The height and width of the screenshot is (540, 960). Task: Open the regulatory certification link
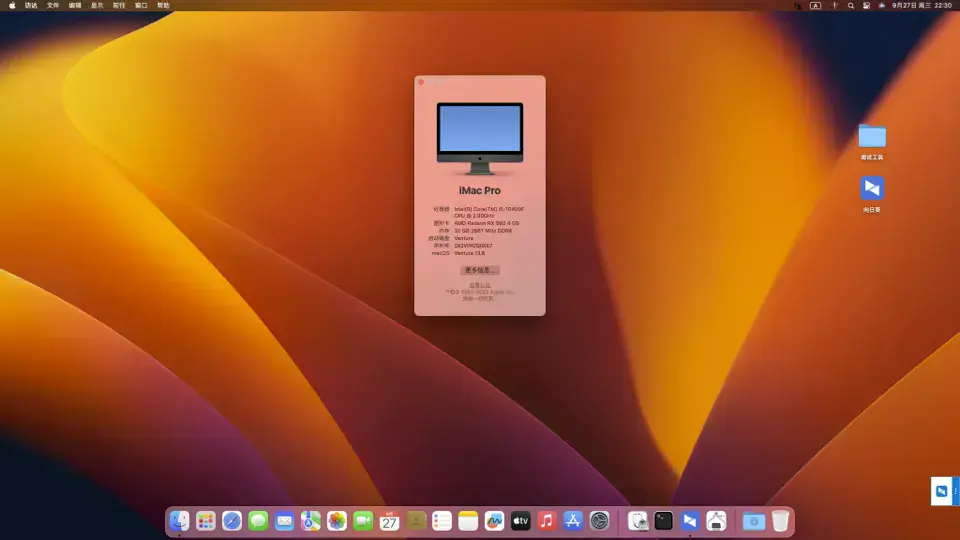[x=480, y=285]
